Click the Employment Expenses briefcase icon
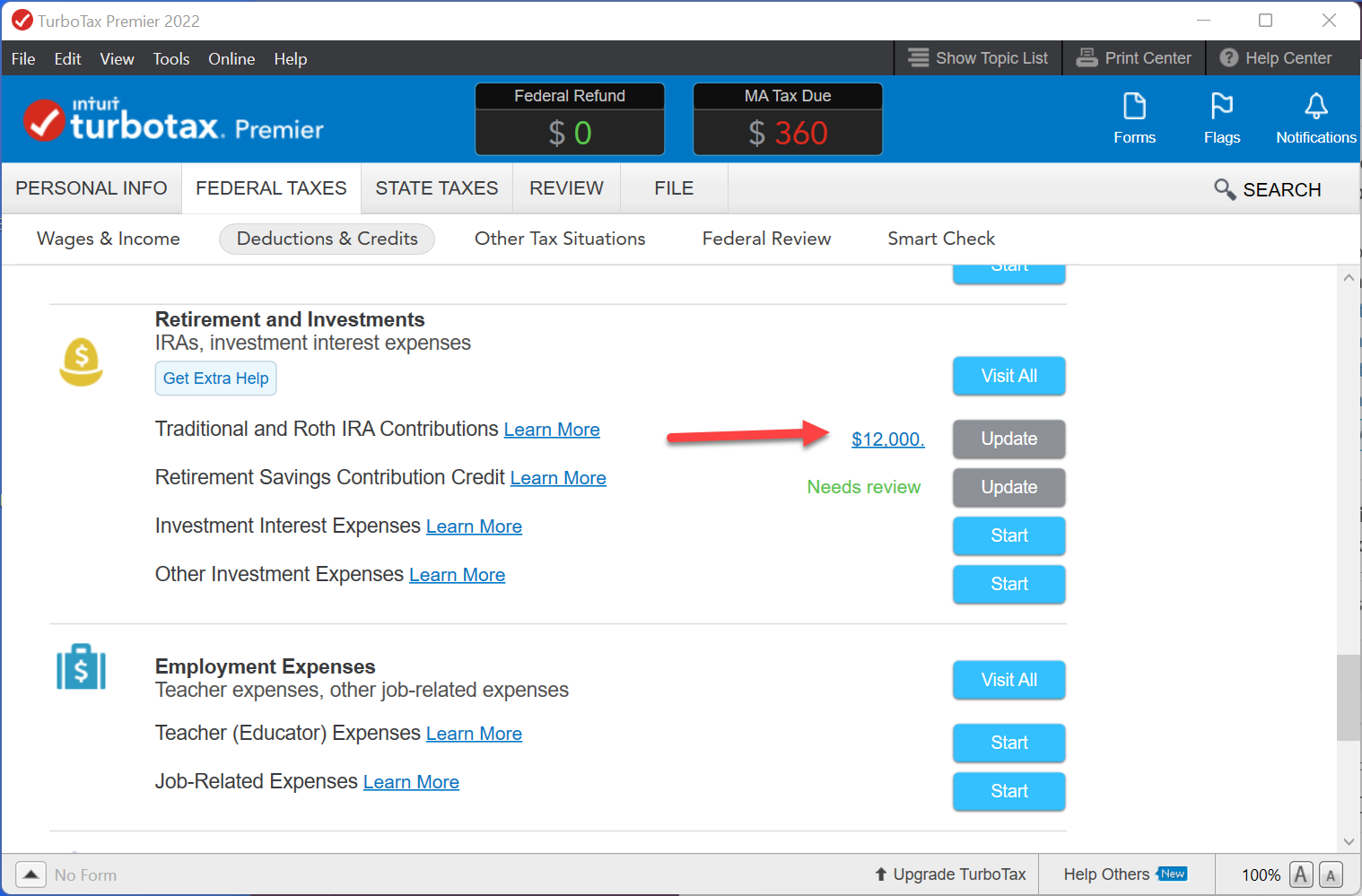This screenshot has height=896, width=1362. pyautogui.click(x=82, y=666)
